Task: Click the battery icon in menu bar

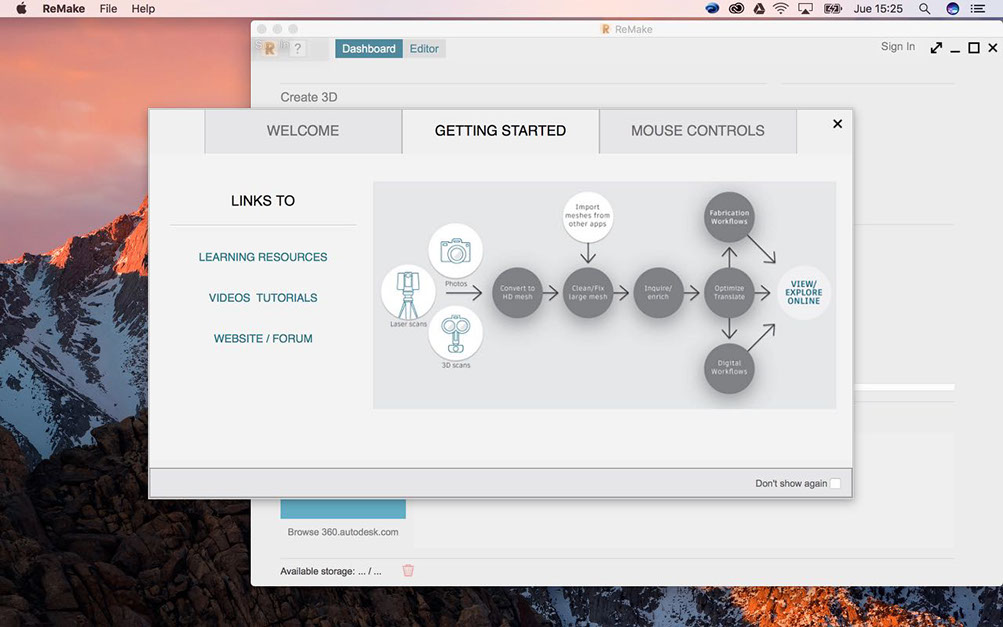Action: [832, 8]
